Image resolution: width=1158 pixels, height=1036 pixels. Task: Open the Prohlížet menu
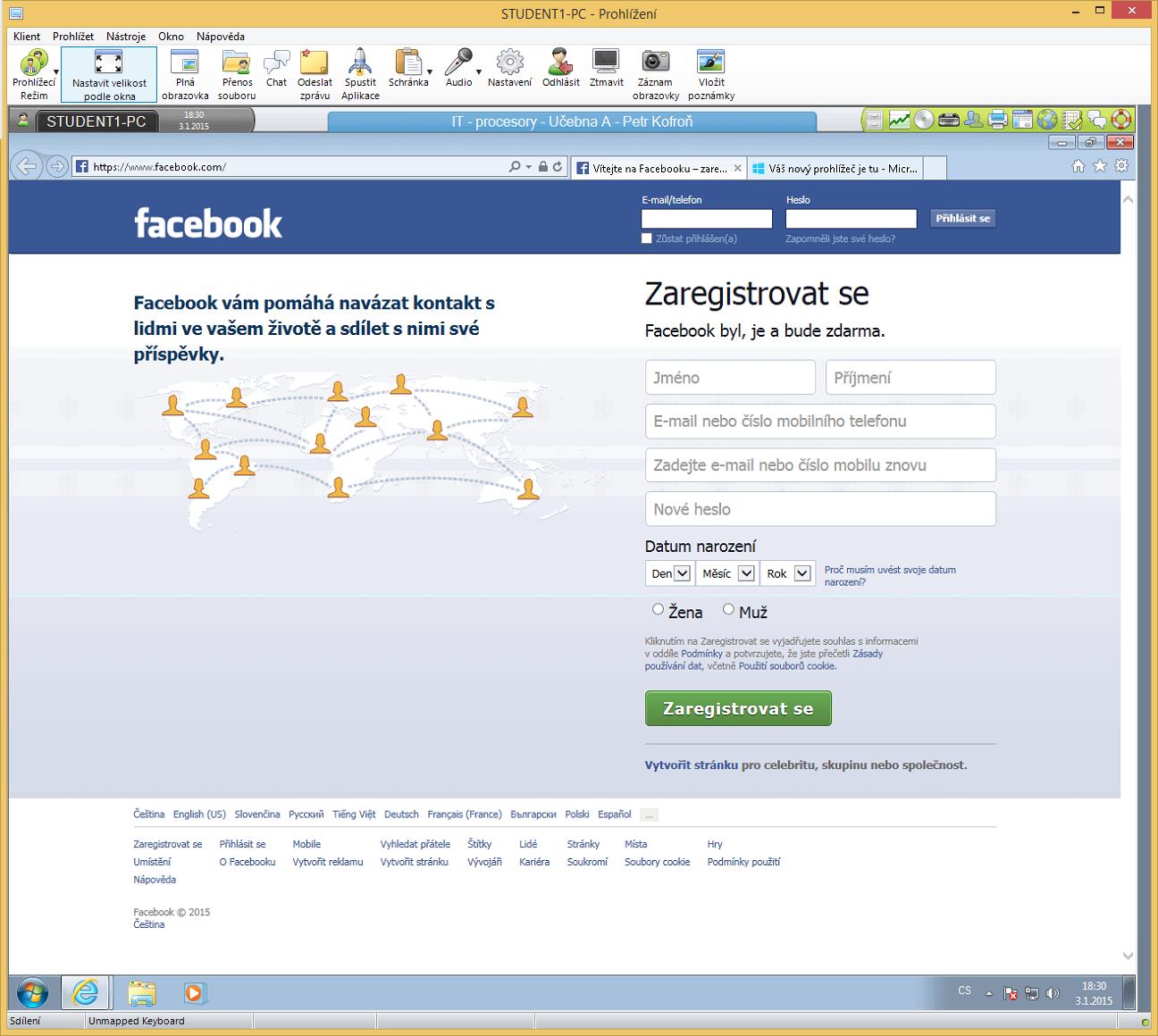73,37
